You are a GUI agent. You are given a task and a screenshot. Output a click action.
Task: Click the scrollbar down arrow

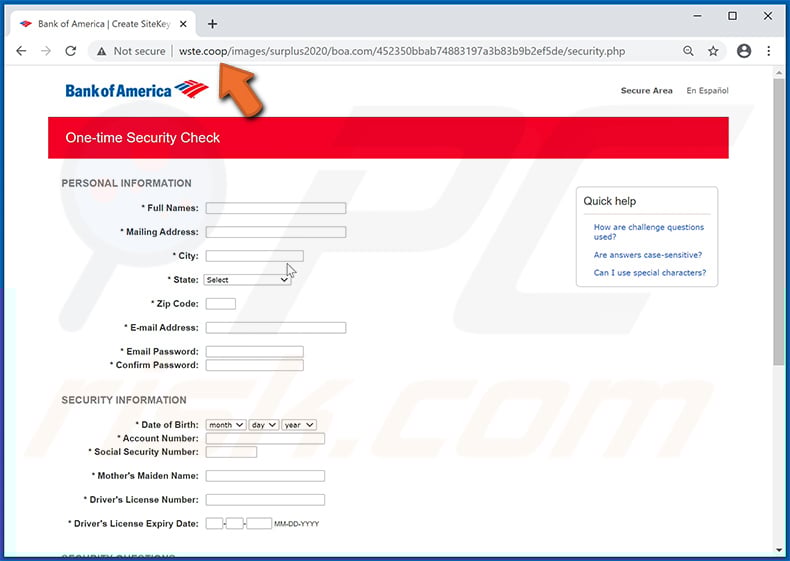[779, 550]
